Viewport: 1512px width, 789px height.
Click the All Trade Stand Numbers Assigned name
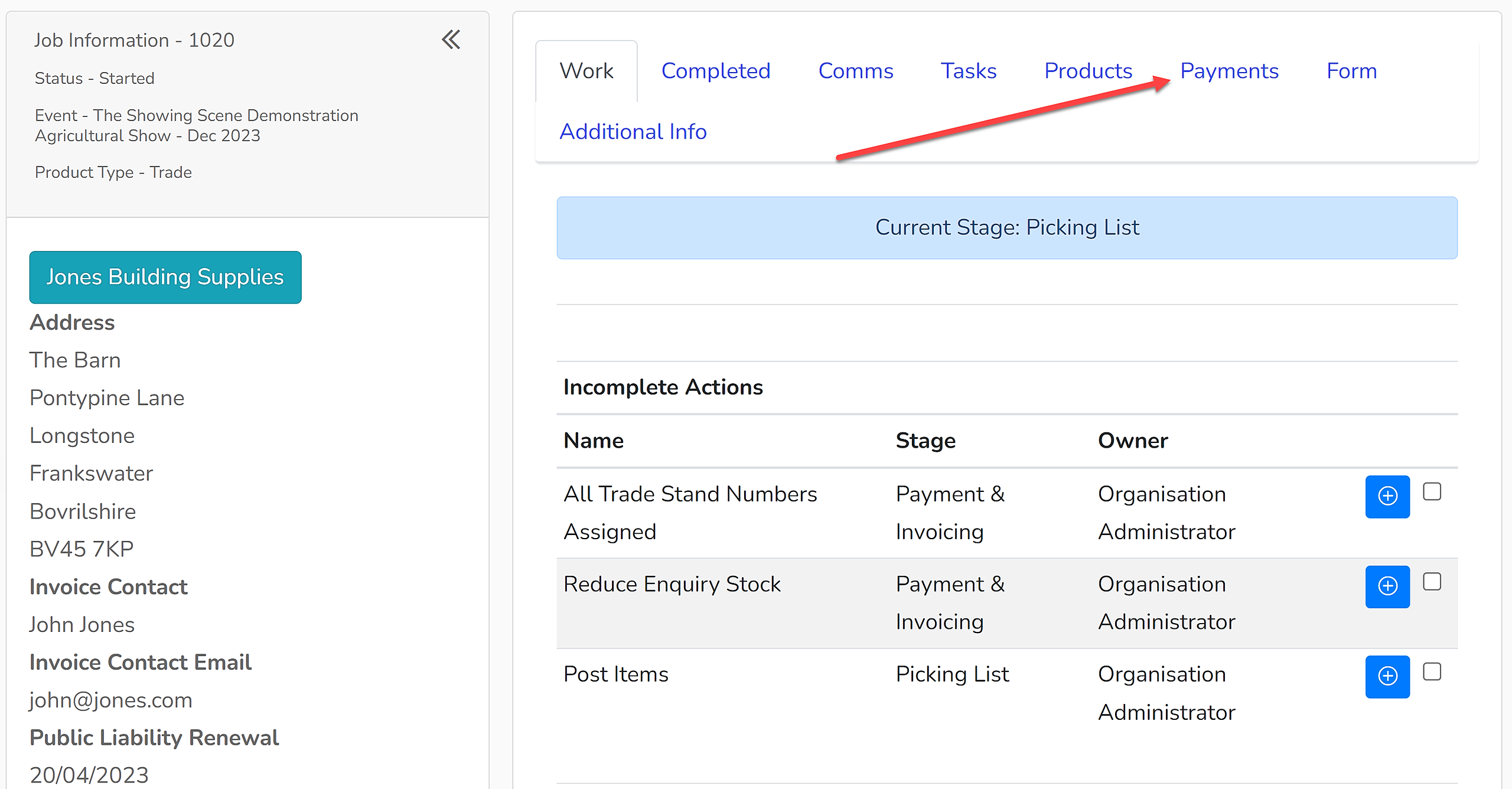click(x=690, y=513)
